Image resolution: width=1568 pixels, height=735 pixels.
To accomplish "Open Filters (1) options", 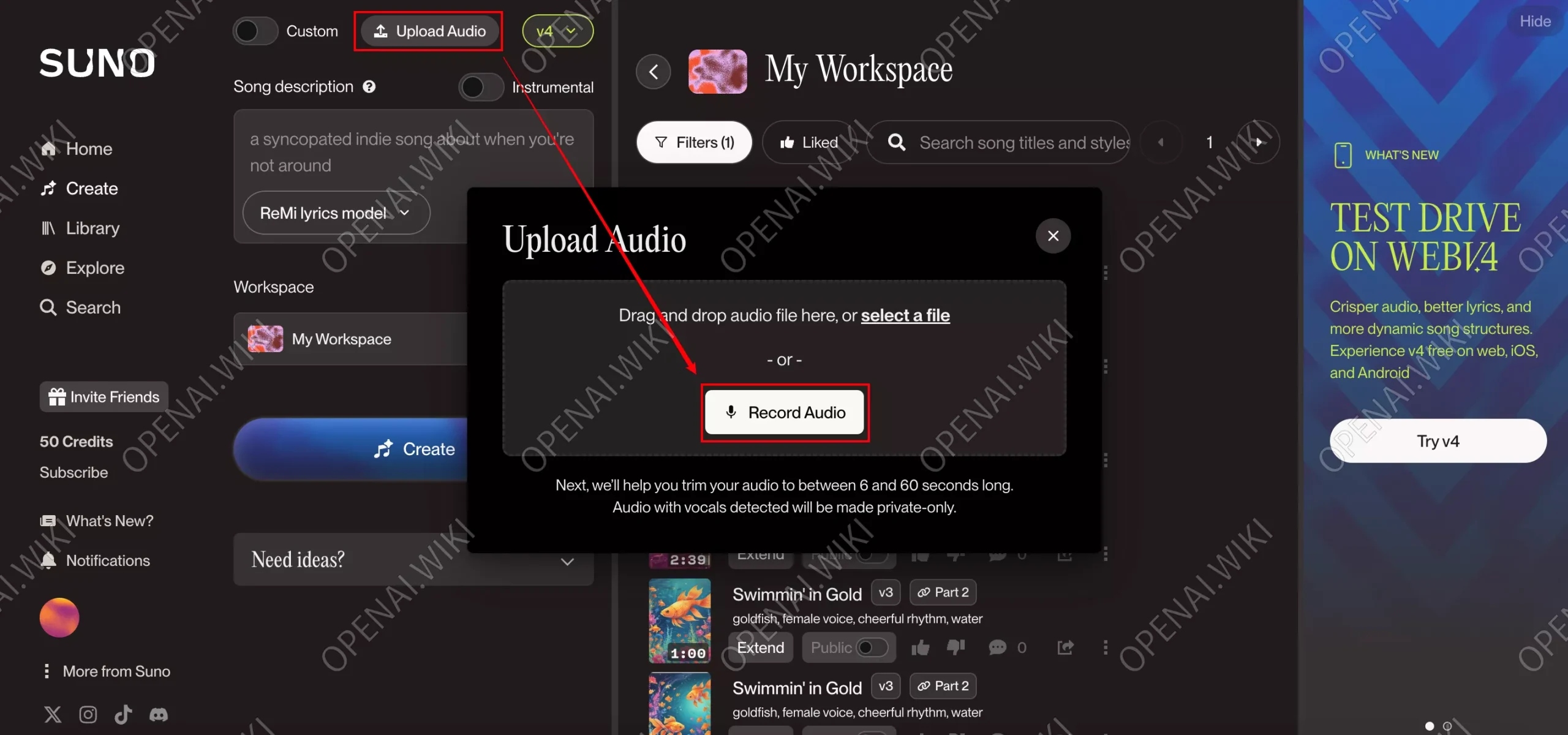I will [x=695, y=142].
